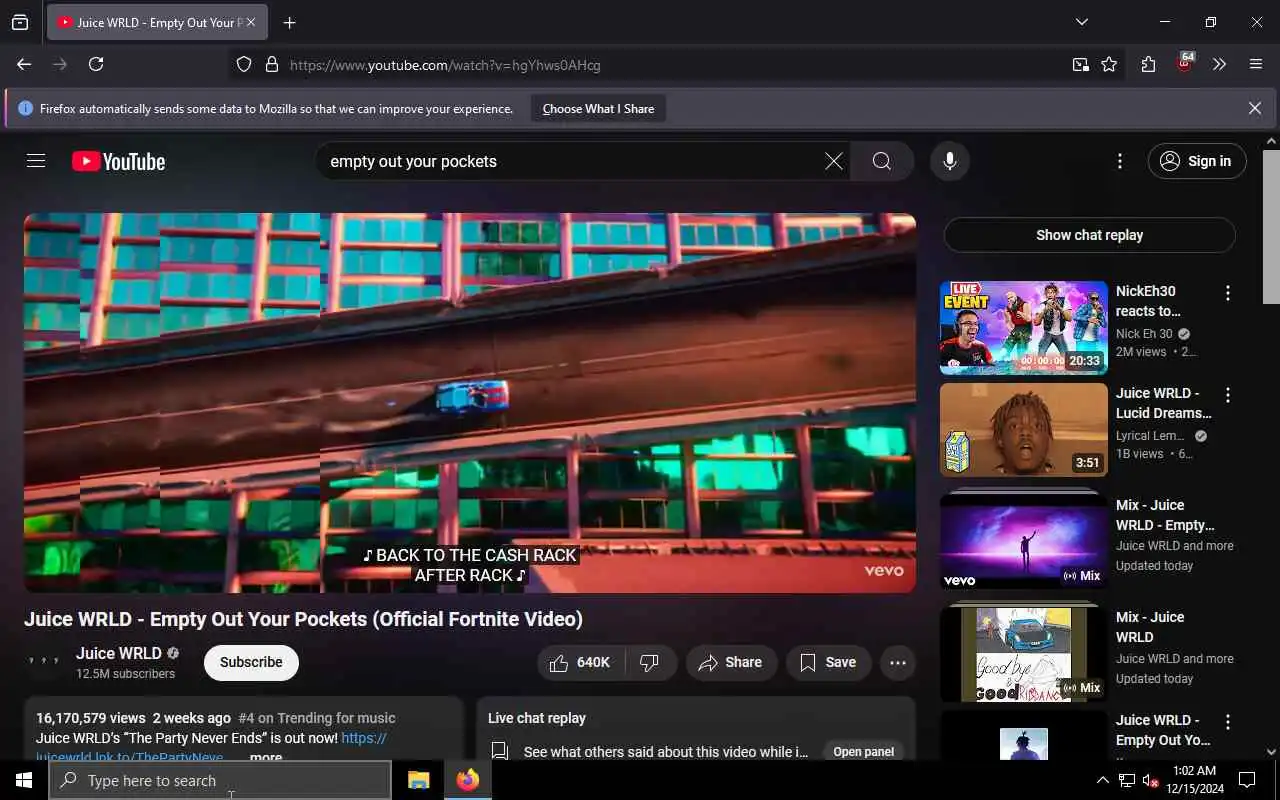Screen dimensions: 1280x800
Task: Click #4 on Trending for music text
Action: tap(316, 718)
